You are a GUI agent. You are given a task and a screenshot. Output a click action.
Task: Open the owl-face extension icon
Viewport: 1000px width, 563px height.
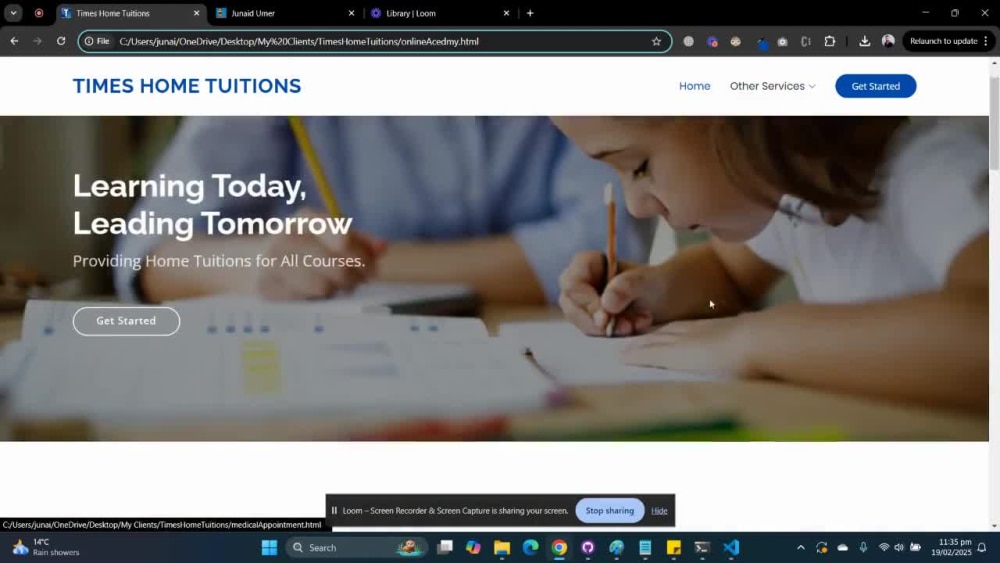click(735, 41)
